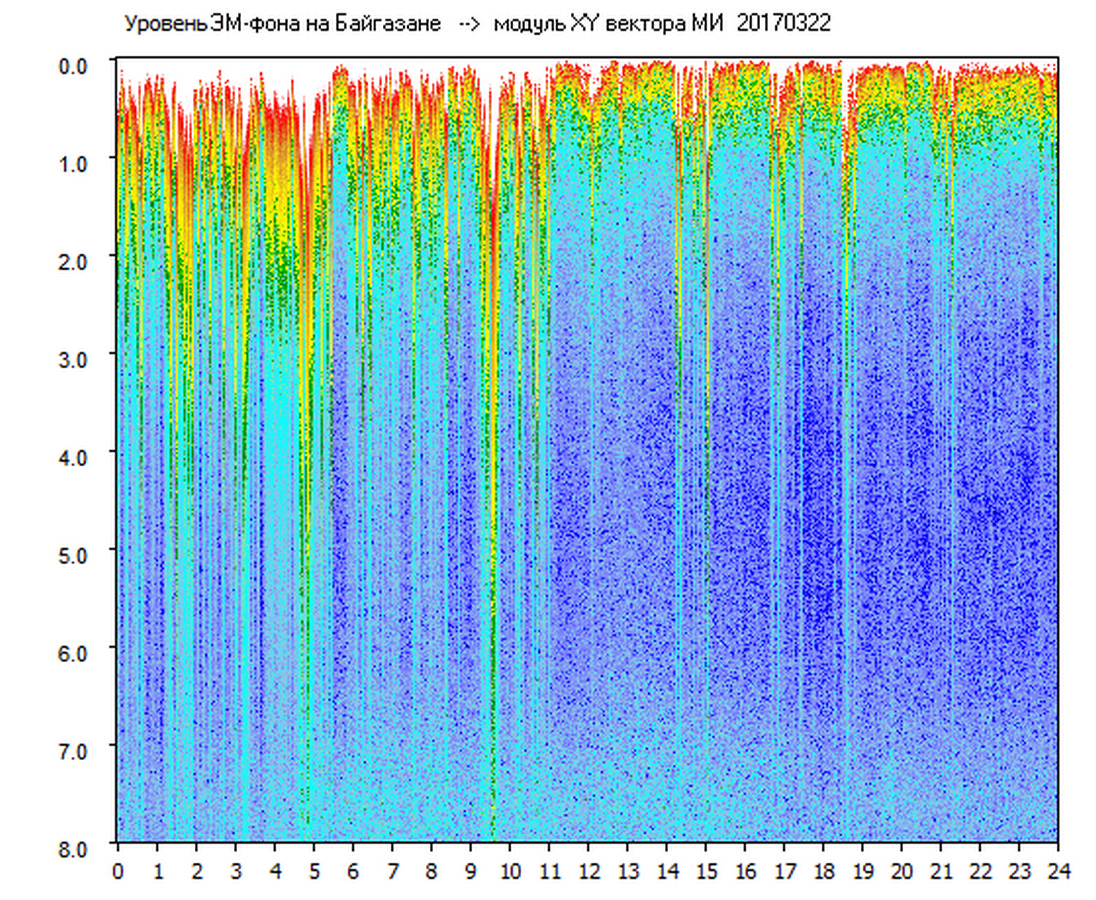The height and width of the screenshot is (900, 1096).
Task: Click hour 18 on the horizontal axis
Action: (824, 871)
